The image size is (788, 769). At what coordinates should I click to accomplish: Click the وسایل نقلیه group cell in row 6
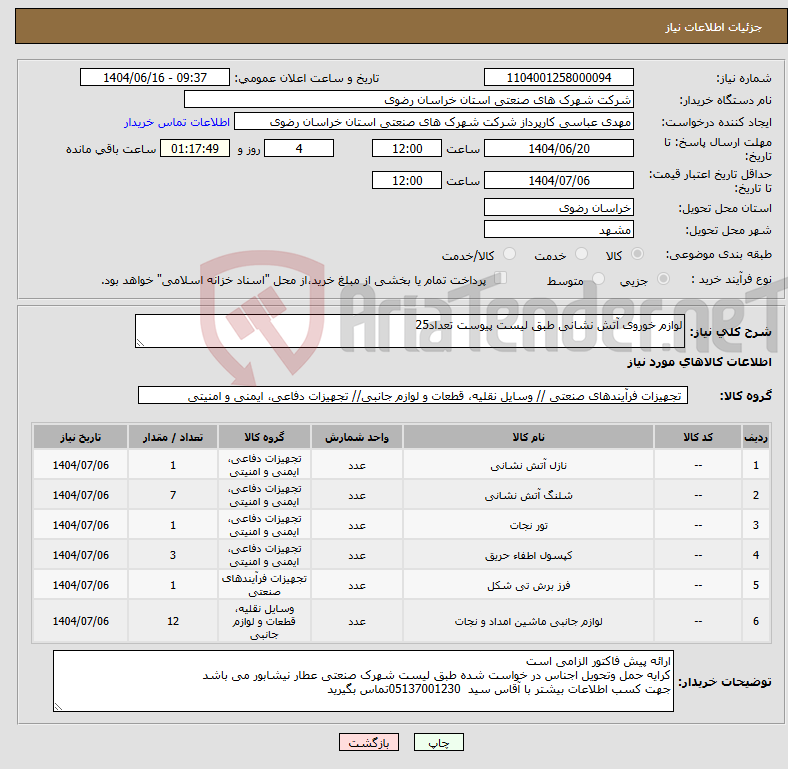[264, 622]
